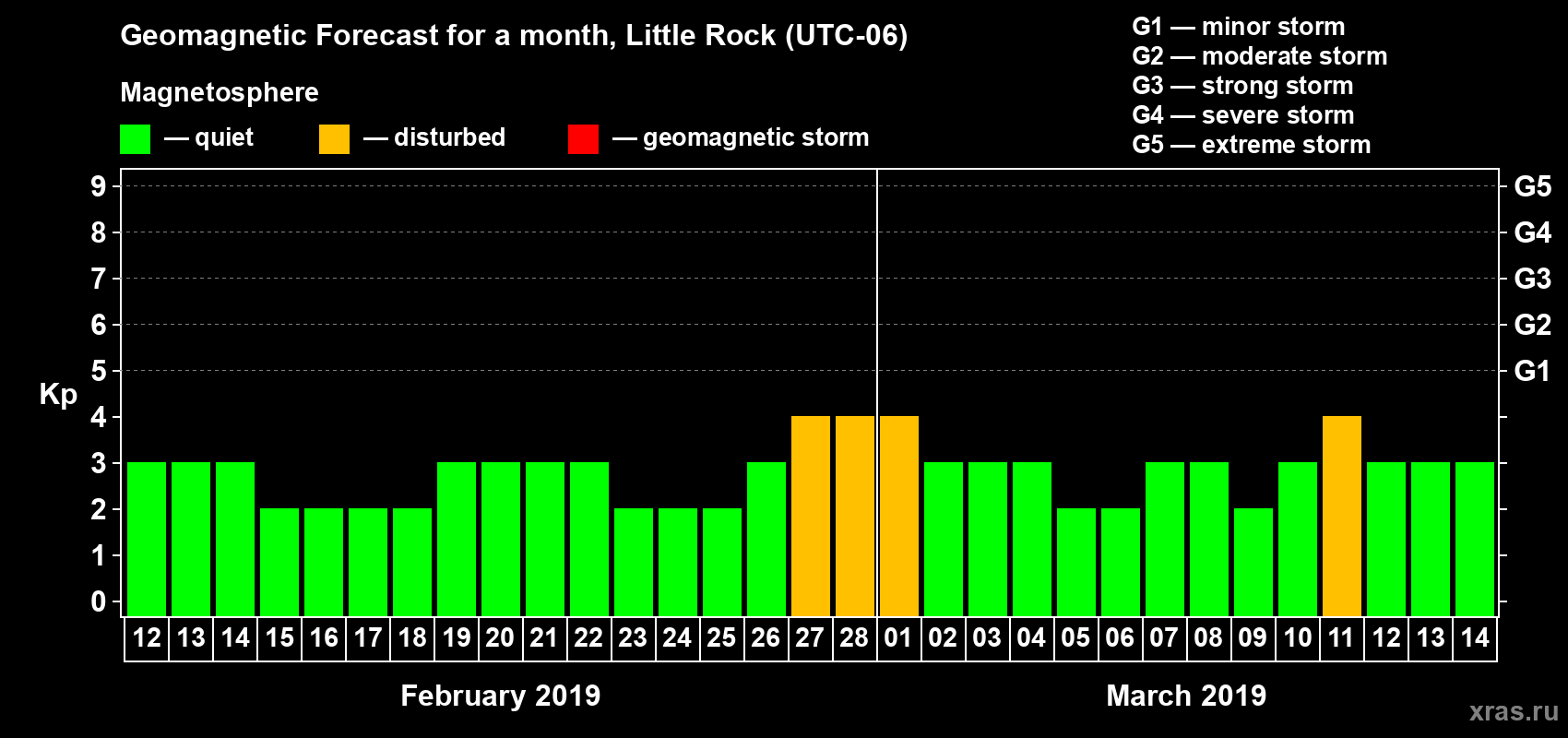The height and width of the screenshot is (738, 1568).
Task: Click the G5 marker on right axis
Action: (1533, 186)
